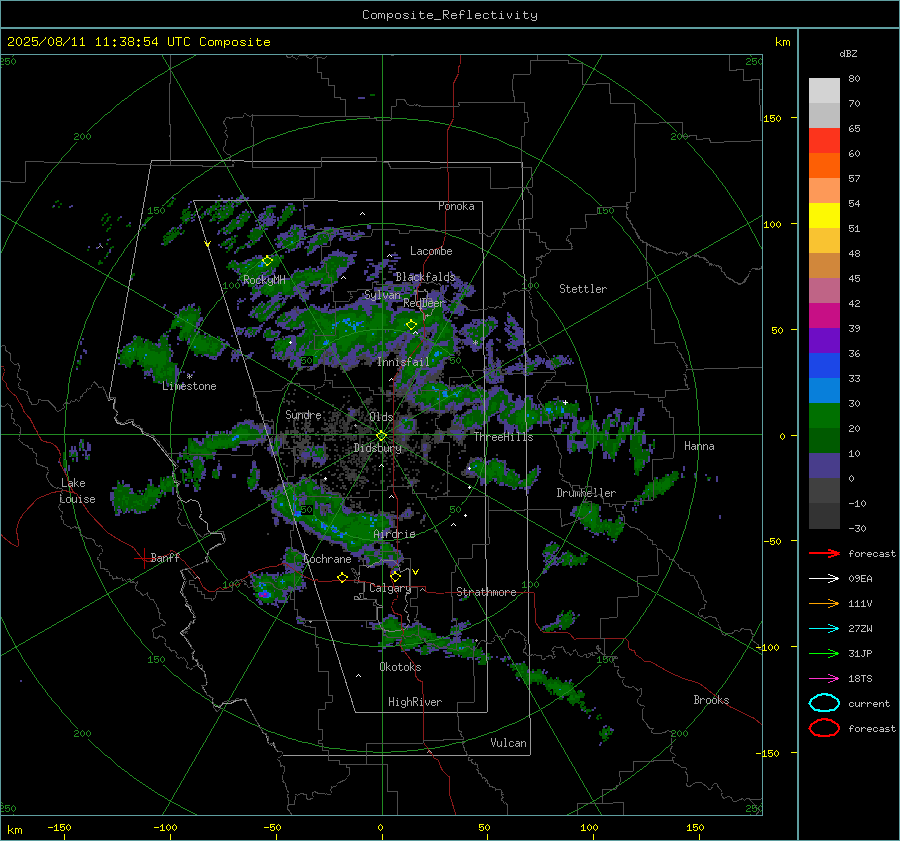Click the Brooks city label

pyautogui.click(x=711, y=700)
